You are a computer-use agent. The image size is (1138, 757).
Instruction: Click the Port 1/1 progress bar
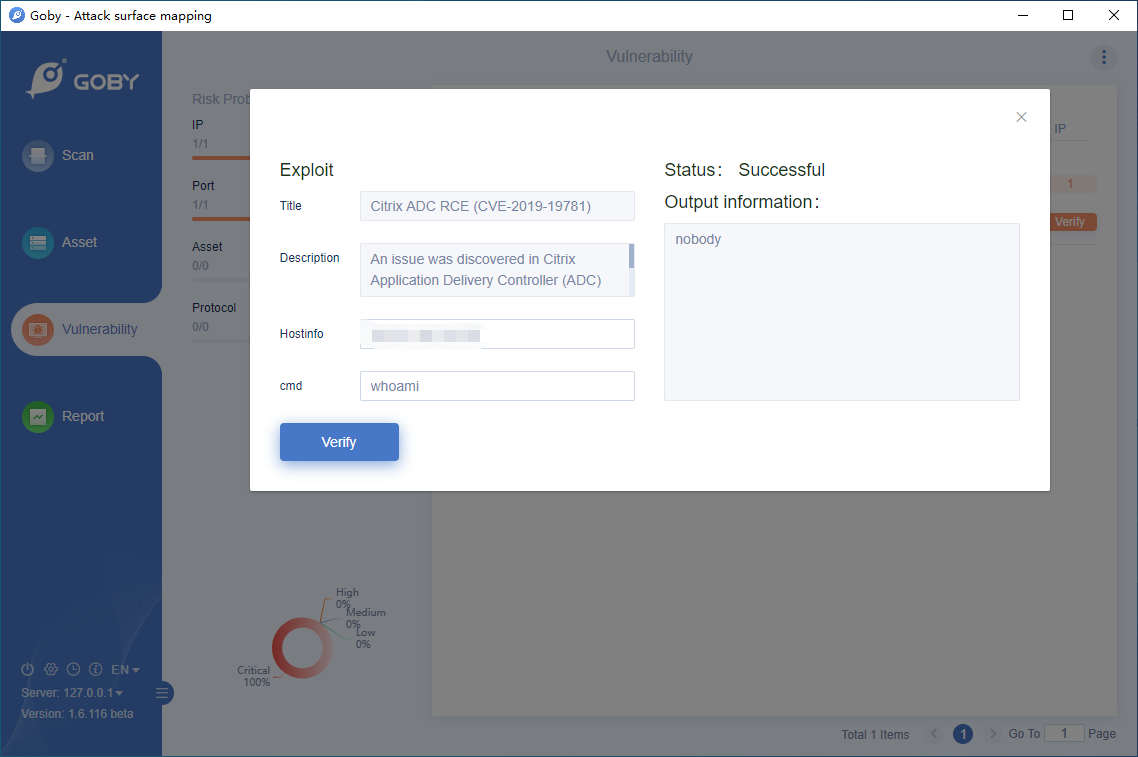click(x=221, y=218)
